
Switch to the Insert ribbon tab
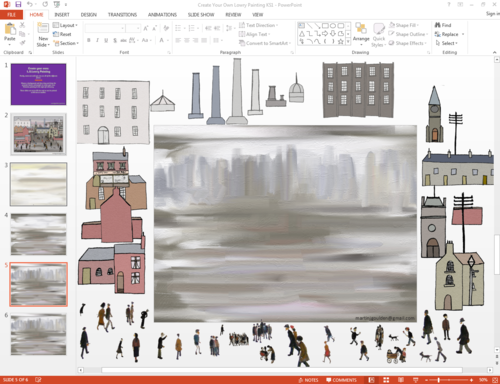62,15
